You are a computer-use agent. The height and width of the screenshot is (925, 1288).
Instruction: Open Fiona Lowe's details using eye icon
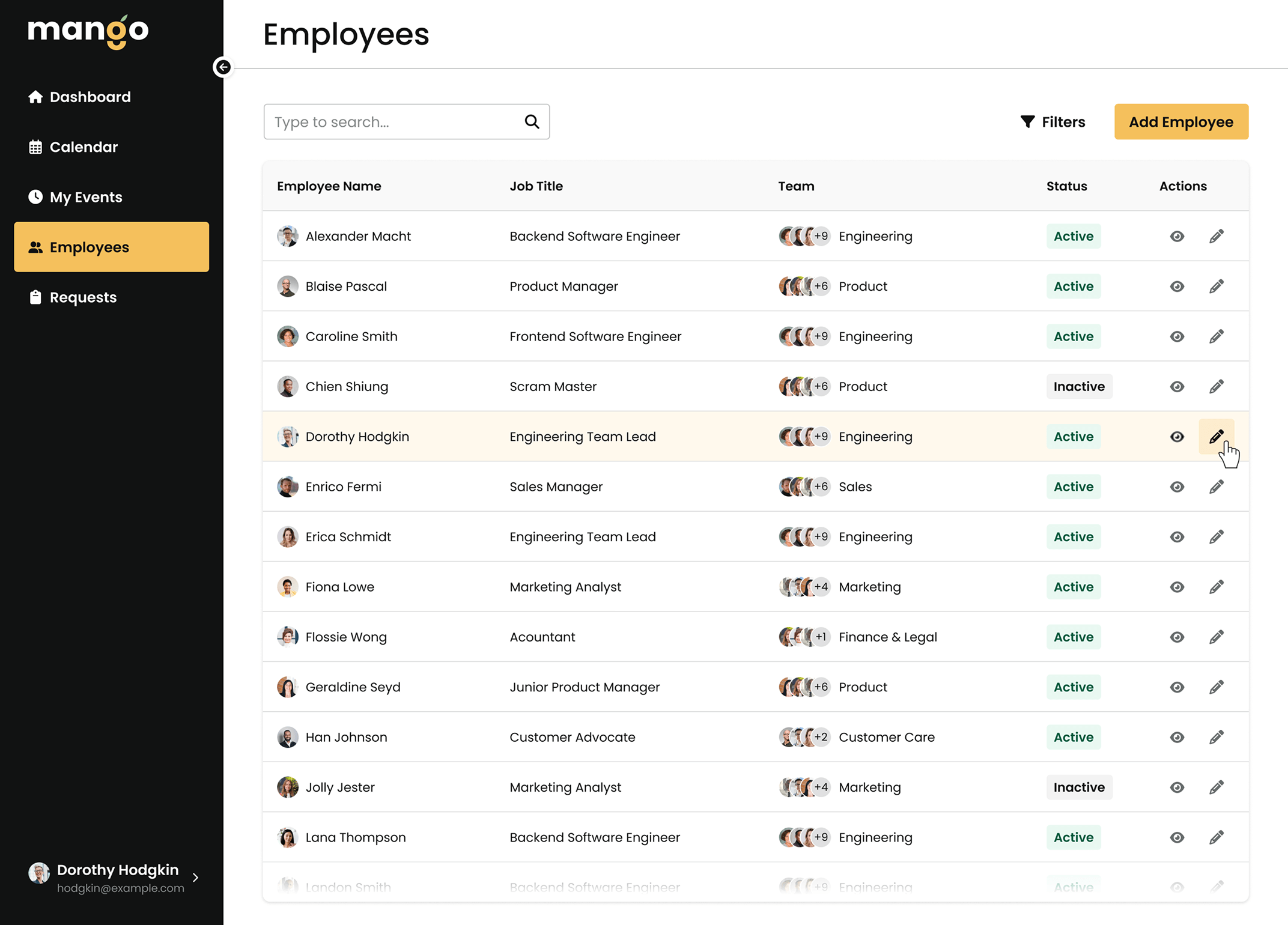1176,587
